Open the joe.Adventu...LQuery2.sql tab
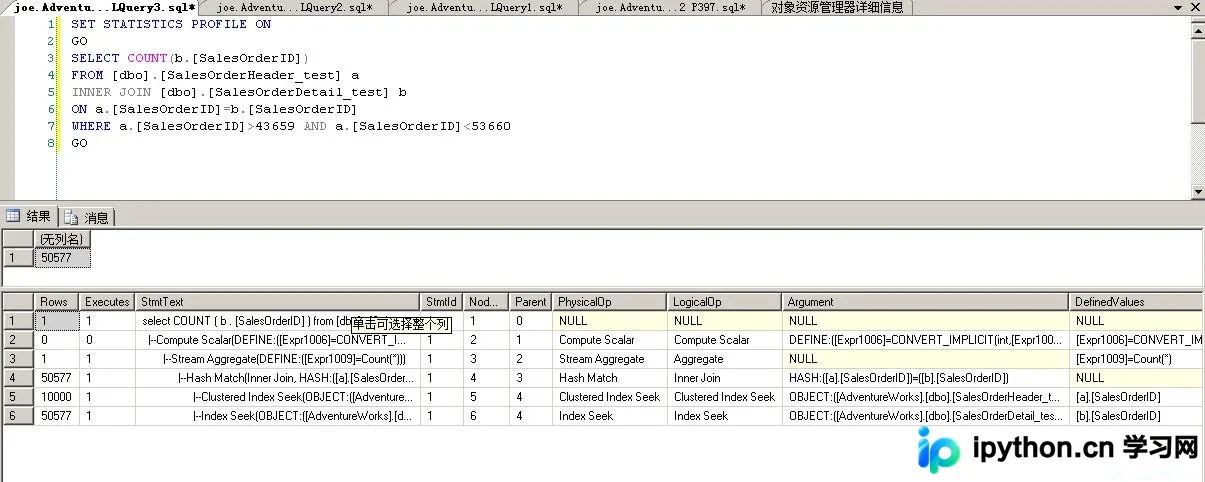 [295, 7]
